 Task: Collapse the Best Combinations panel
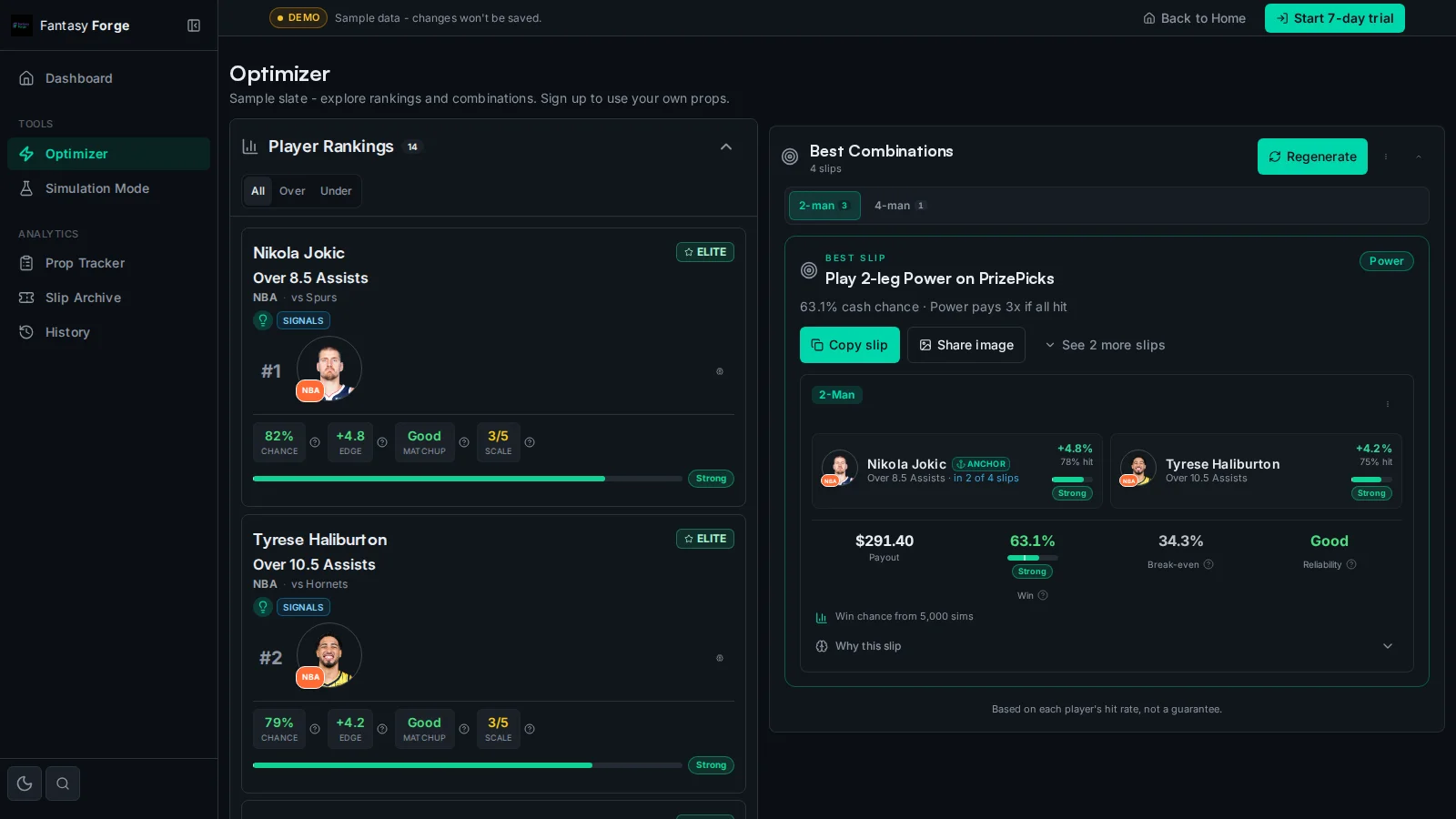tap(1419, 157)
